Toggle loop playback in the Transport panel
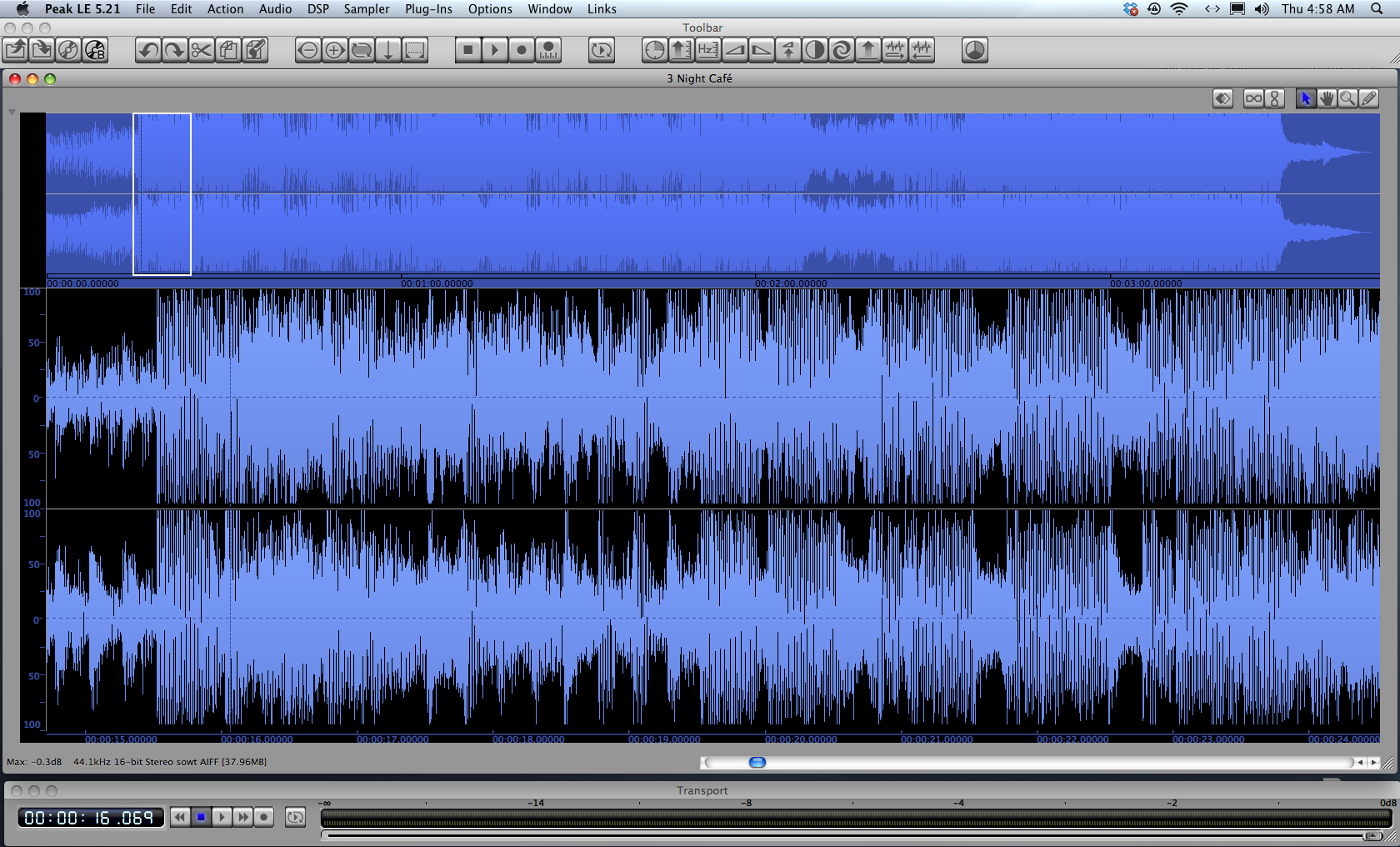 (x=295, y=817)
